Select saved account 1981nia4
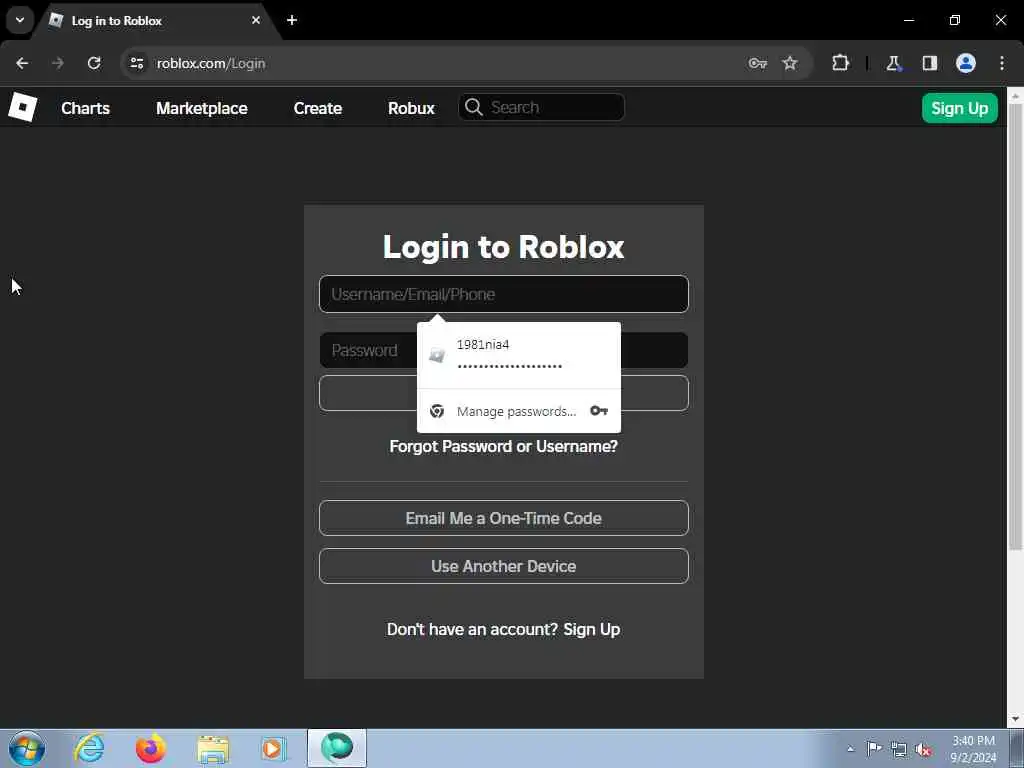This screenshot has height=768, width=1024. pyautogui.click(x=519, y=355)
